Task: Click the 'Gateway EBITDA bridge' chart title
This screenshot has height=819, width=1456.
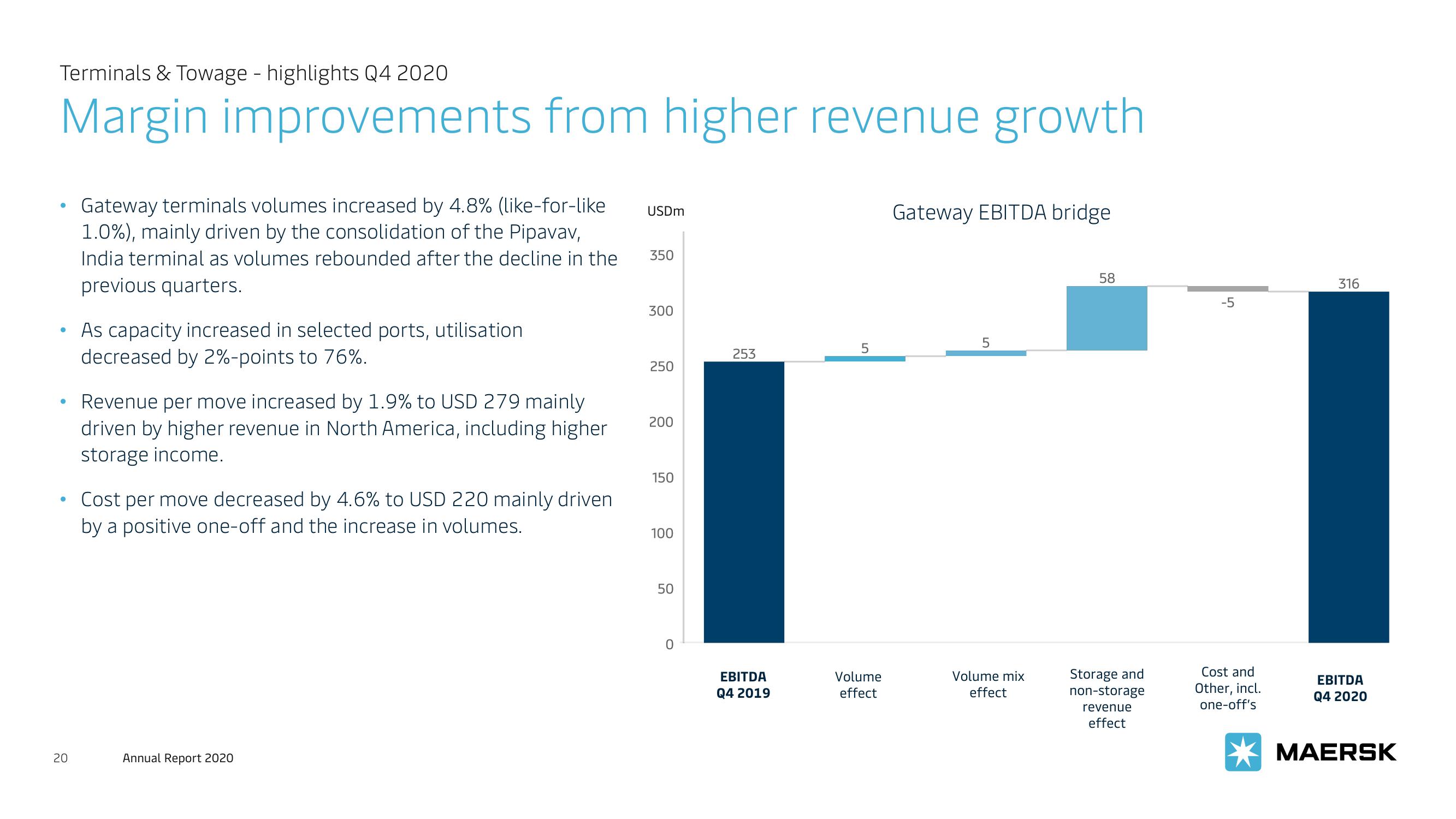Action: (x=1001, y=213)
